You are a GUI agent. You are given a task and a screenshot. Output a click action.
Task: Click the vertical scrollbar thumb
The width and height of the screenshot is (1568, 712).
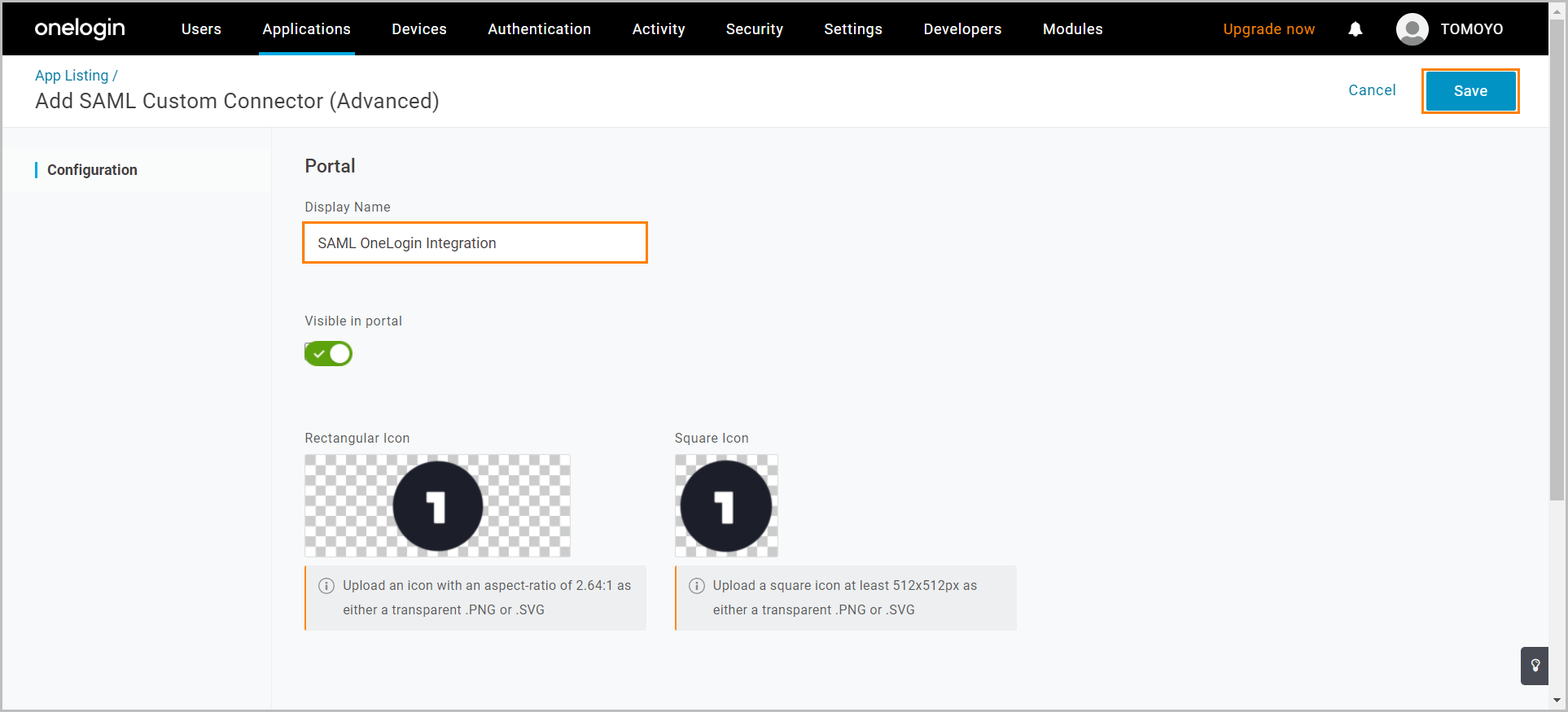tap(1557, 260)
